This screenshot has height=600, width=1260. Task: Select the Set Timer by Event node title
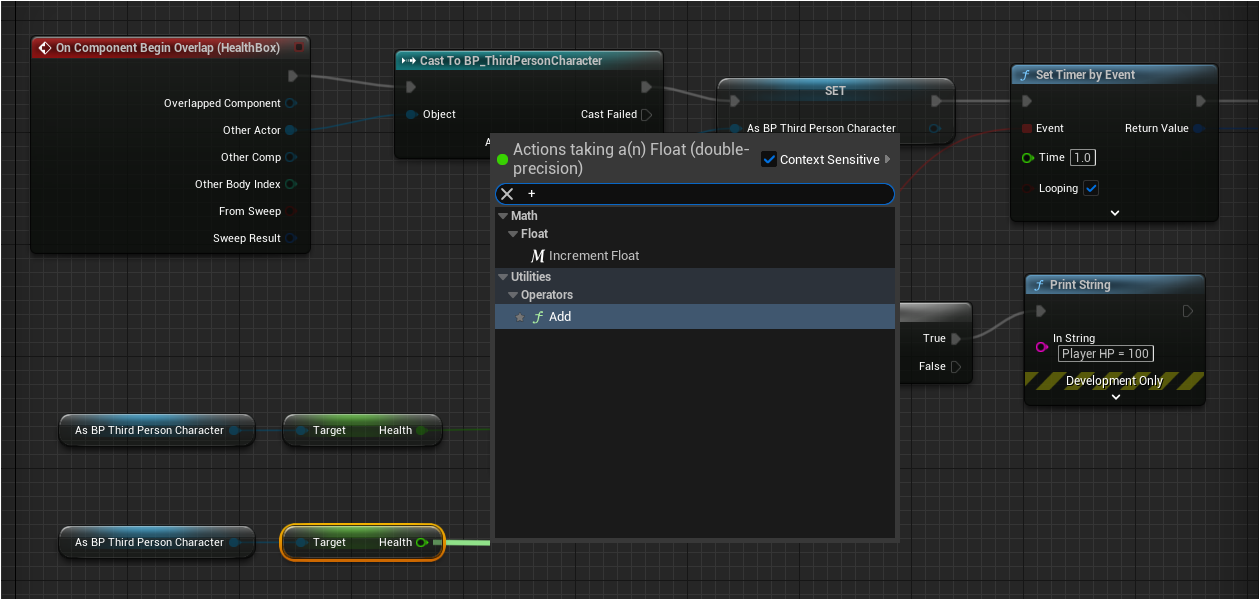(1086, 75)
